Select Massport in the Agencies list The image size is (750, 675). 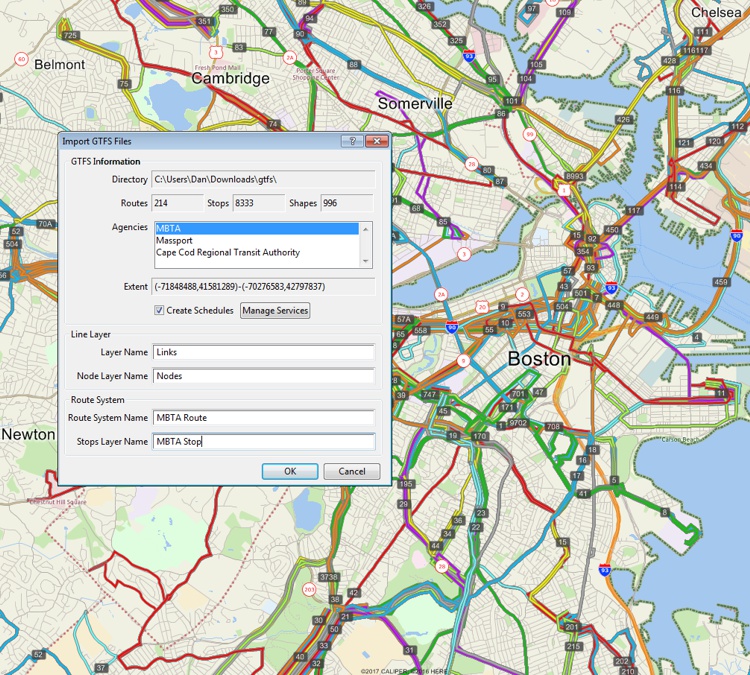pos(256,241)
